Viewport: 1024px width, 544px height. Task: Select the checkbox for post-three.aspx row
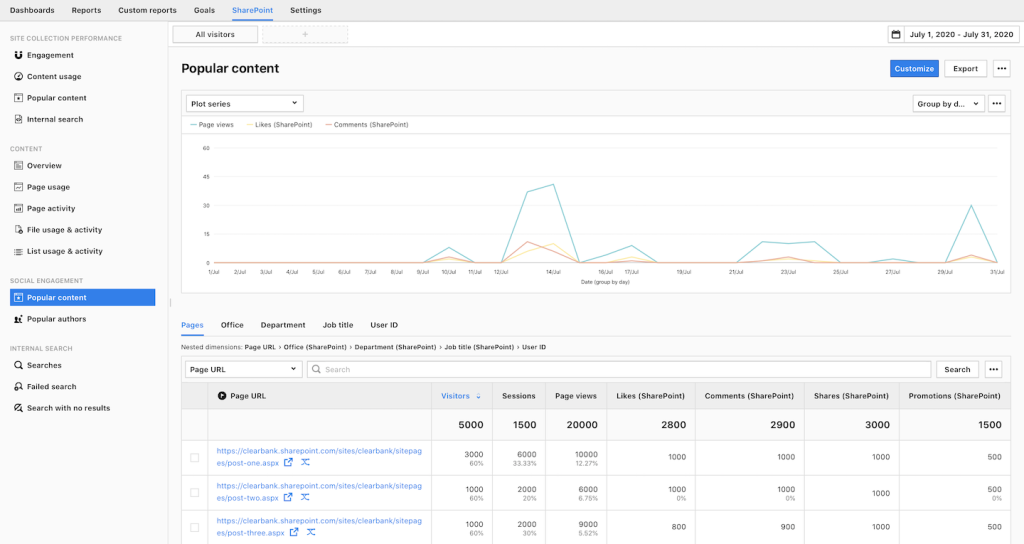point(195,528)
